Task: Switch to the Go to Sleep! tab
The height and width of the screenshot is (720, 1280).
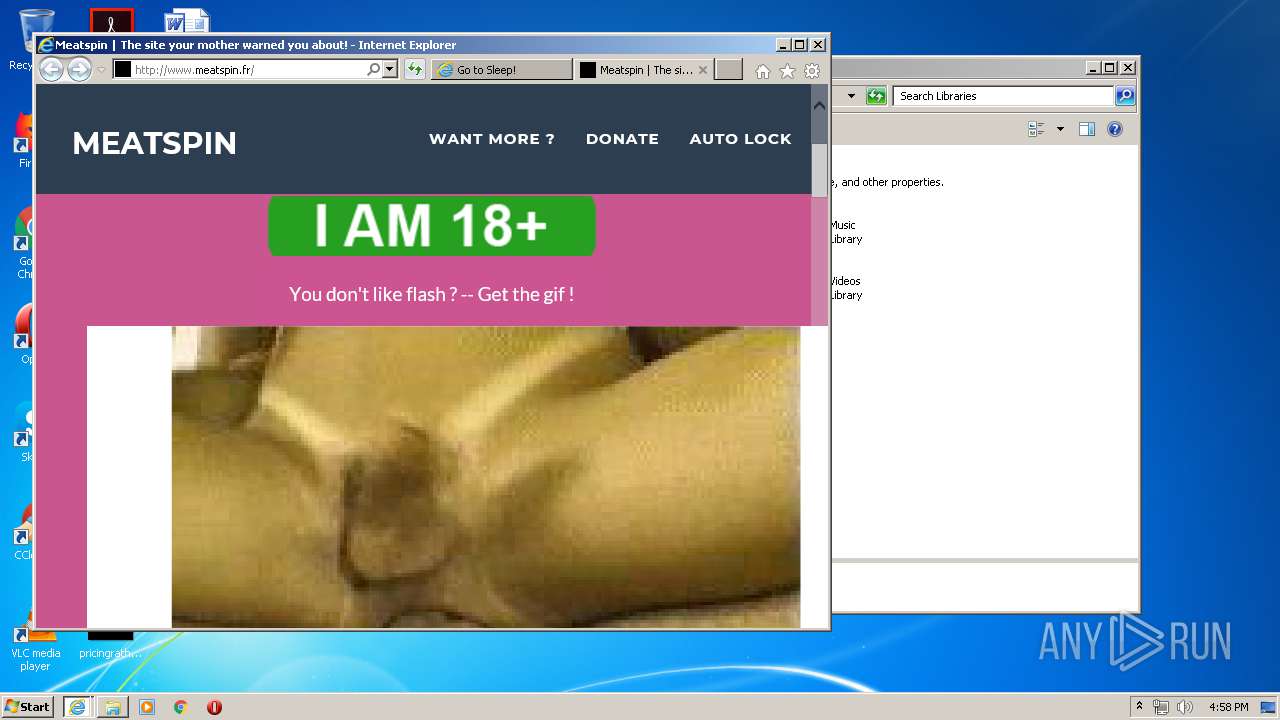Action: (502, 70)
